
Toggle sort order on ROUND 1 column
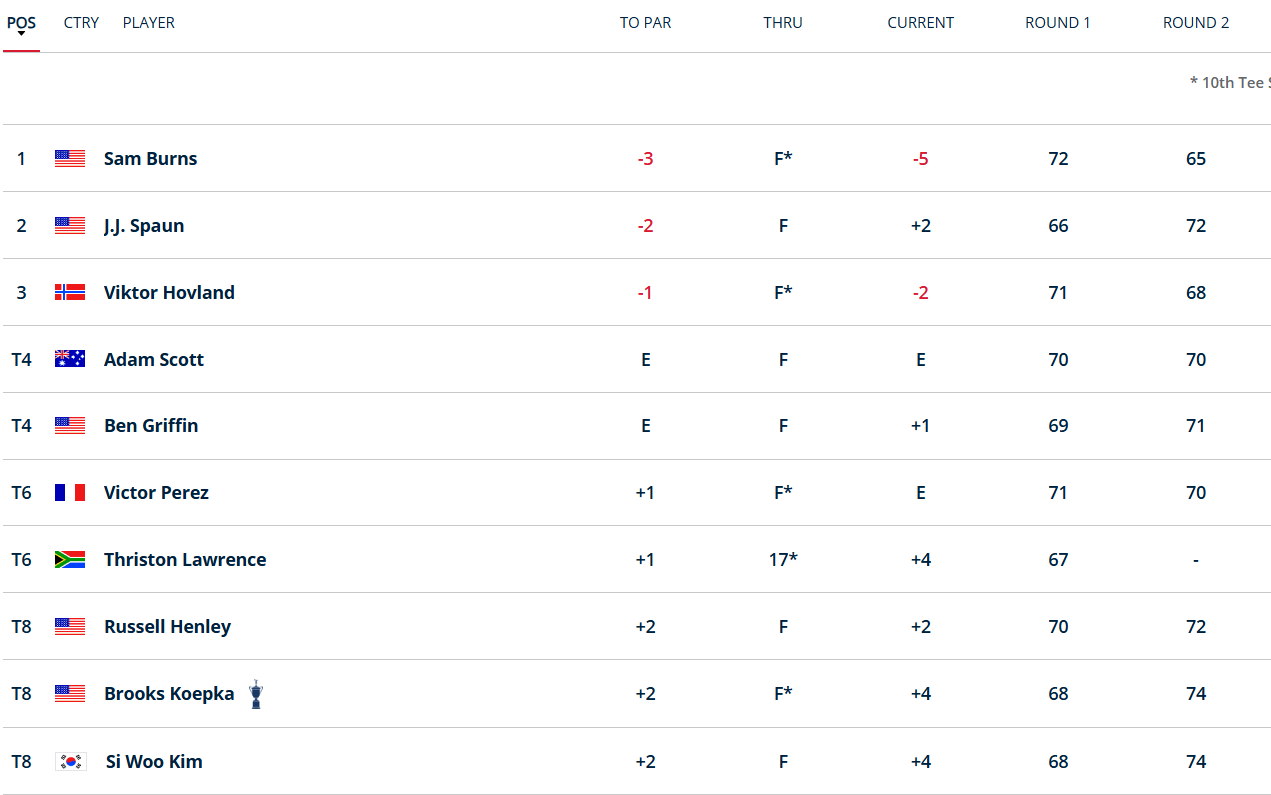point(1057,22)
